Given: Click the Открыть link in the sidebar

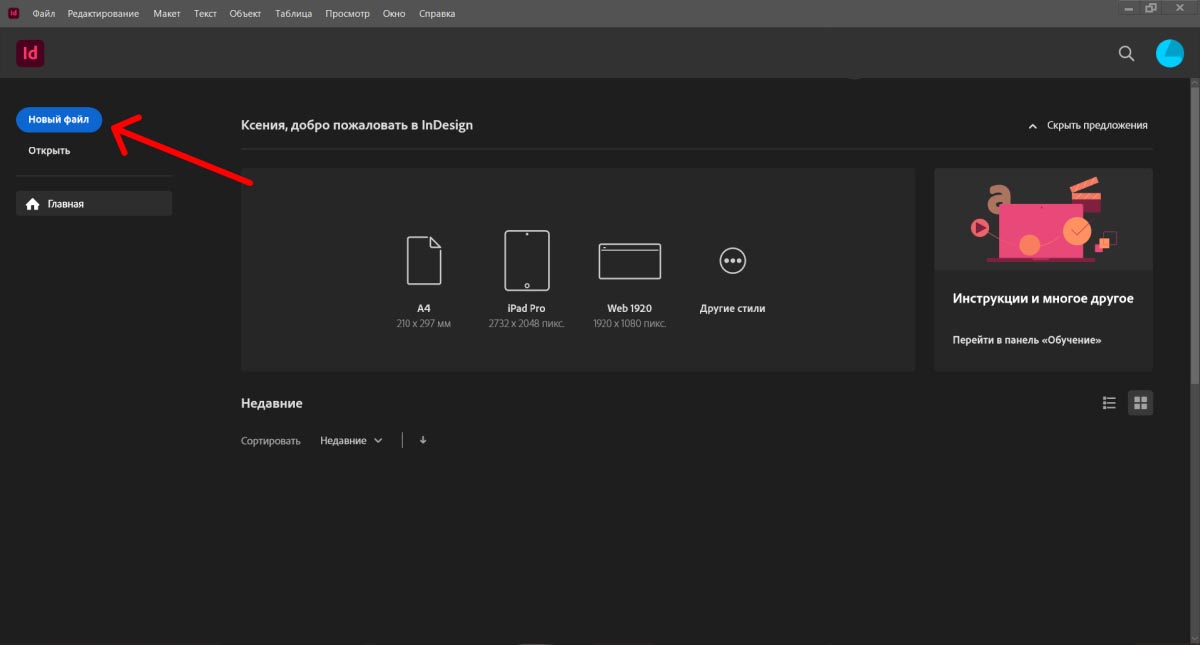Looking at the screenshot, I should click(49, 149).
